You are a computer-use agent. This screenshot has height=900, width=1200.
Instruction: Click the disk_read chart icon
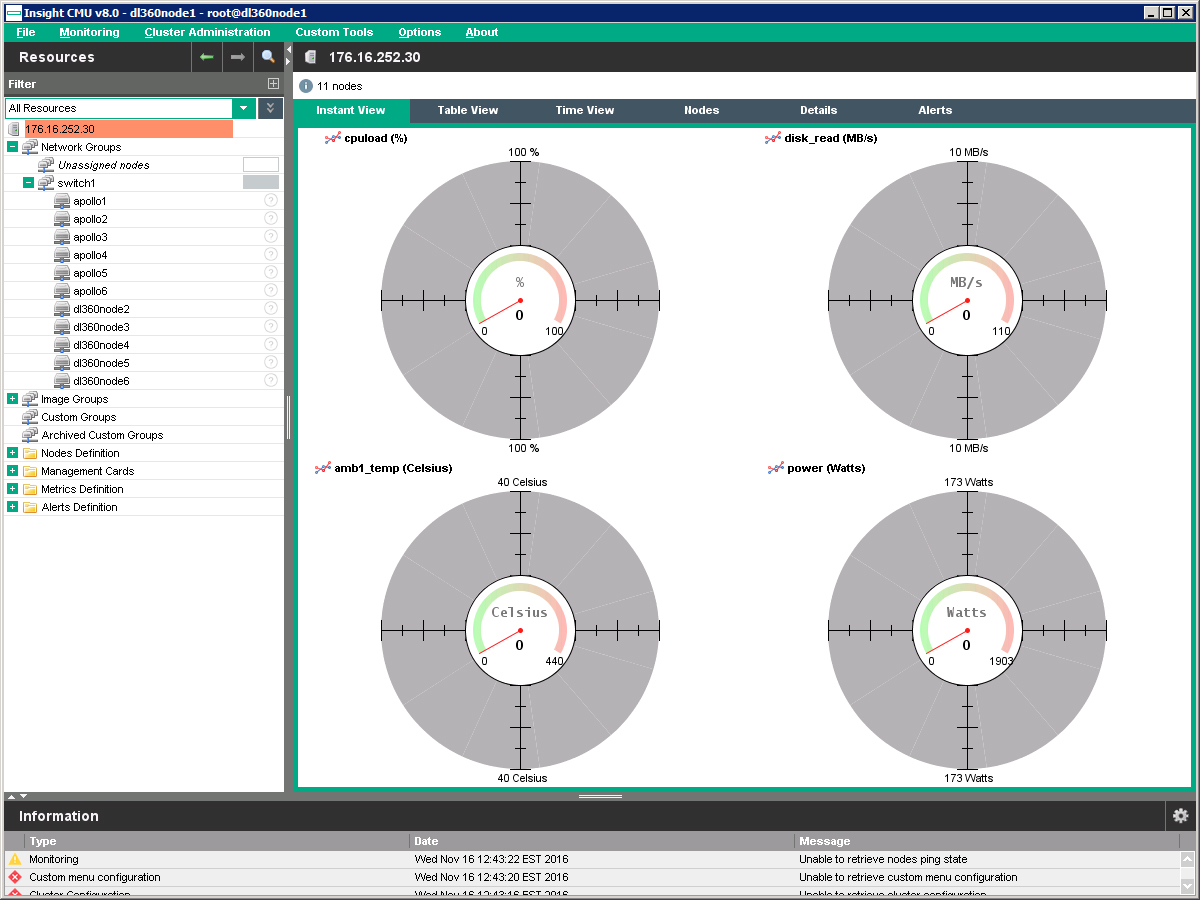tap(773, 138)
